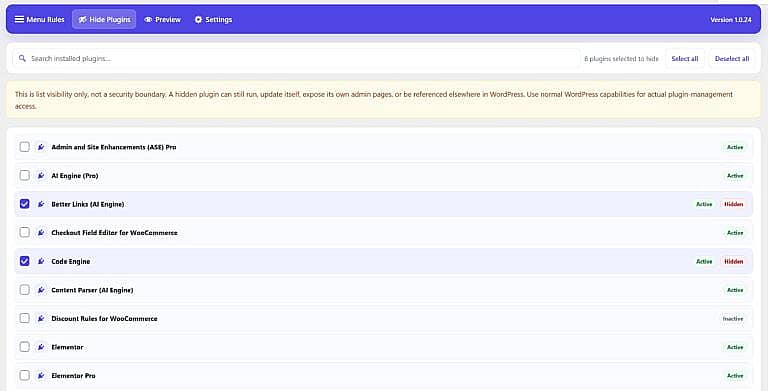This screenshot has width=768, height=391.
Task: Click plugin icon of Code Engine
Action: (41, 261)
